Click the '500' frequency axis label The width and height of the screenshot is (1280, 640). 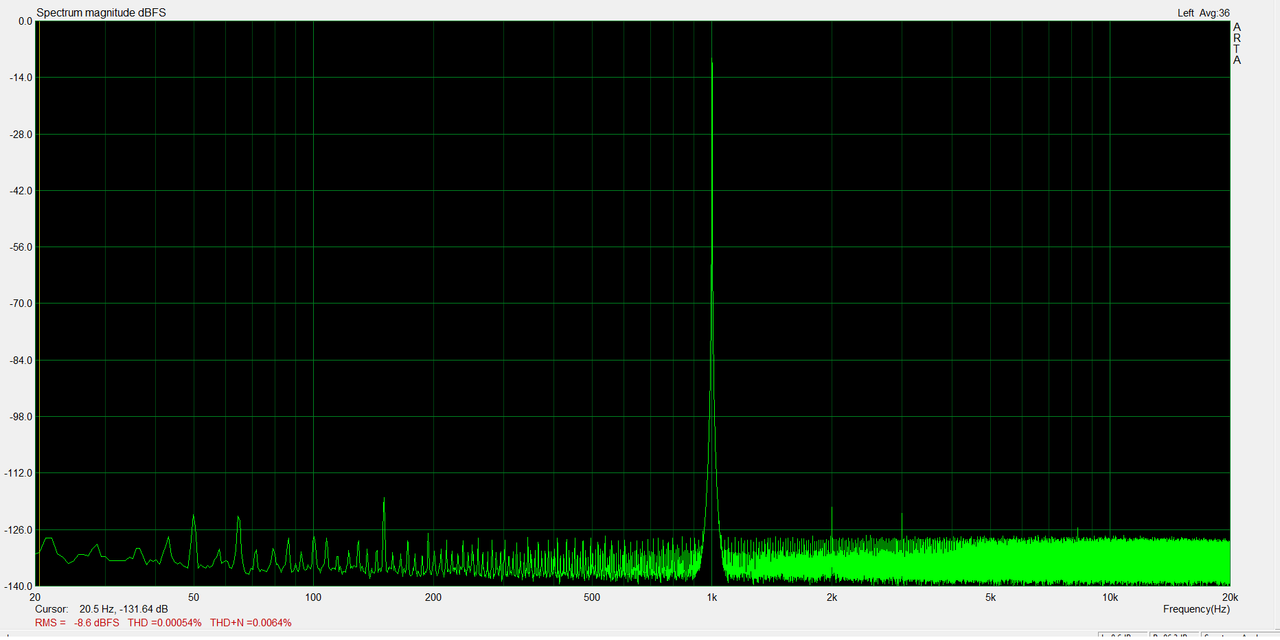pyautogui.click(x=592, y=597)
